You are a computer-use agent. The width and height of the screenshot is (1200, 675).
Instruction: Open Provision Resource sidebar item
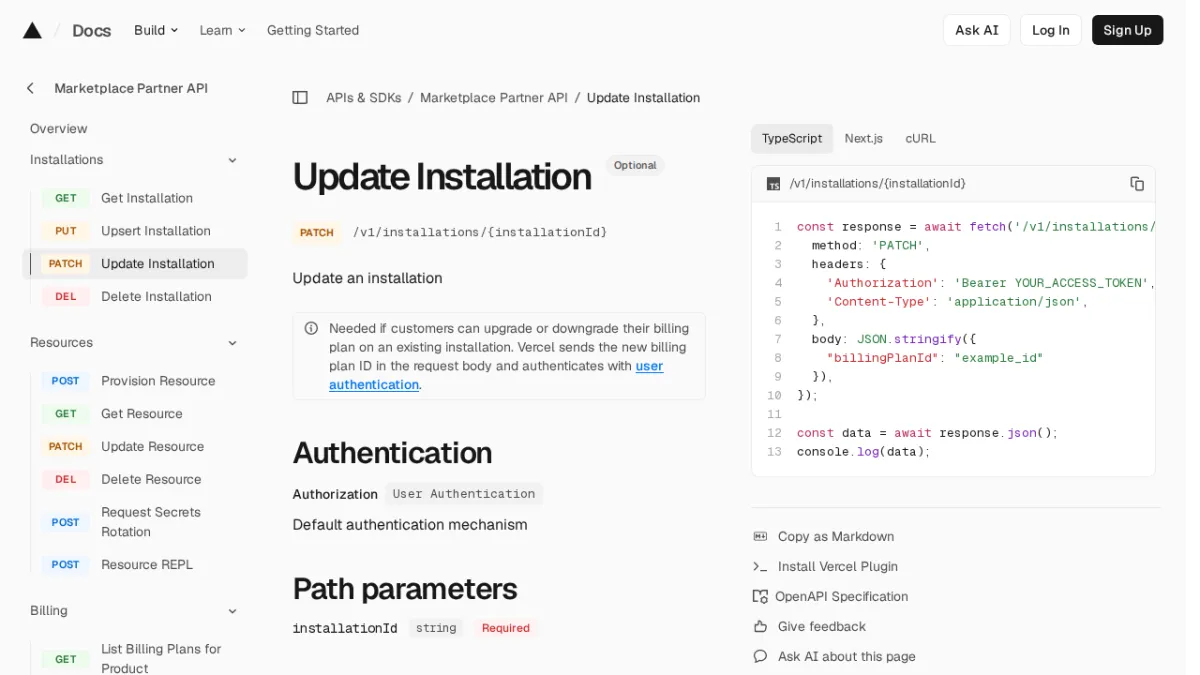(158, 381)
